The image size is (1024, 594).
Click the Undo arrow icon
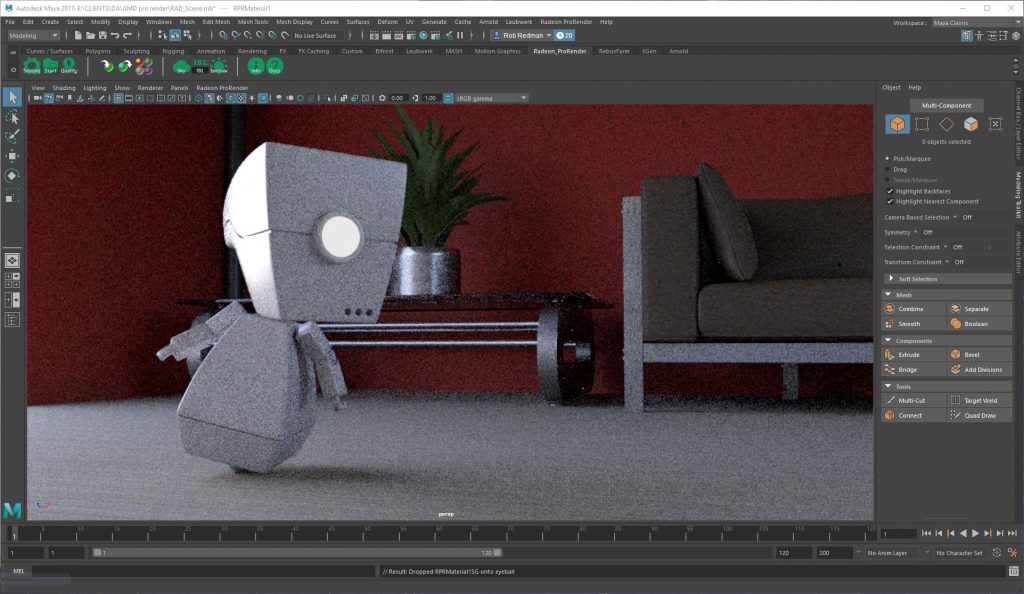[115, 35]
